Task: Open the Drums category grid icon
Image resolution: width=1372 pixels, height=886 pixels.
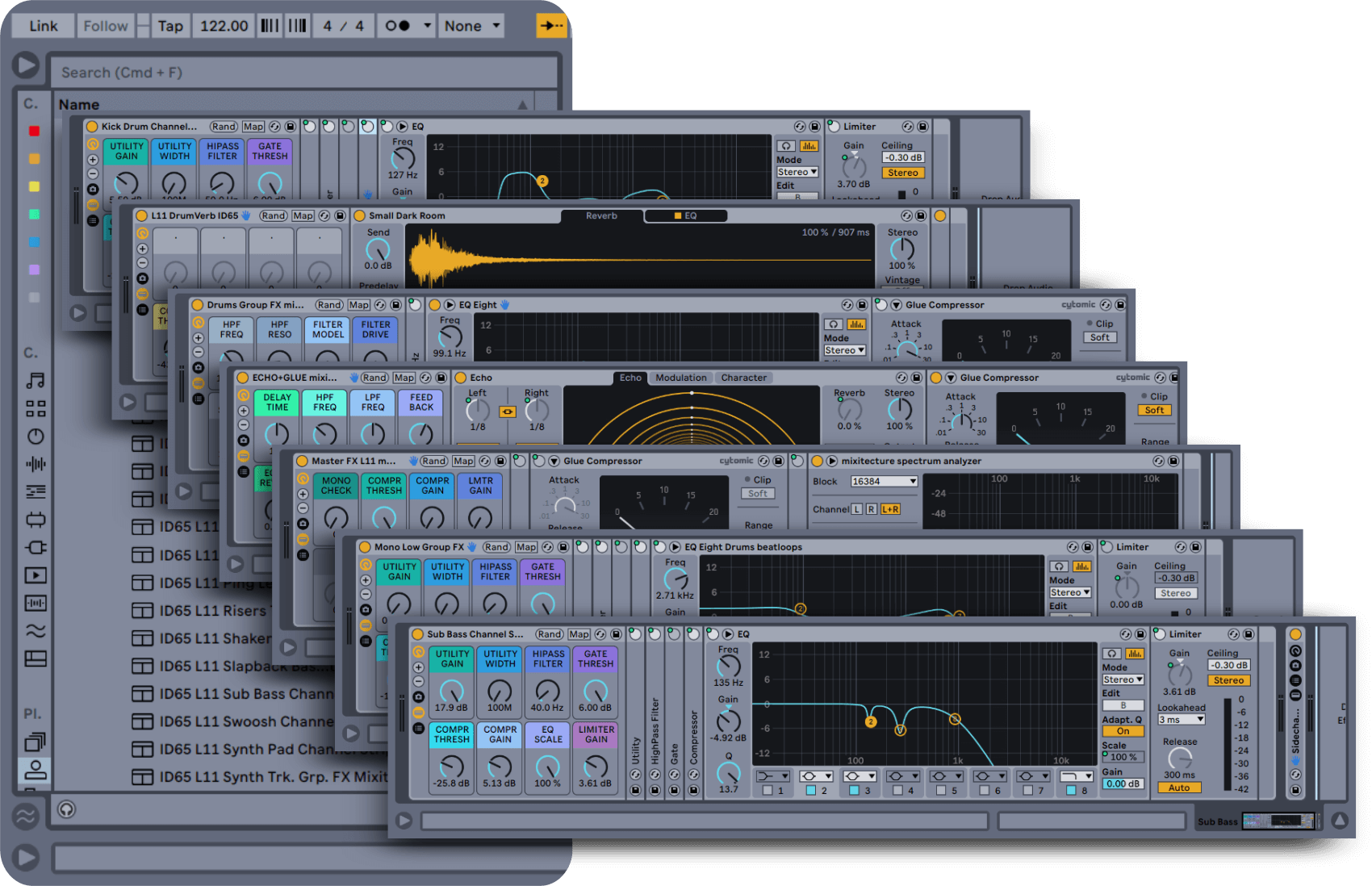Action: (36, 408)
